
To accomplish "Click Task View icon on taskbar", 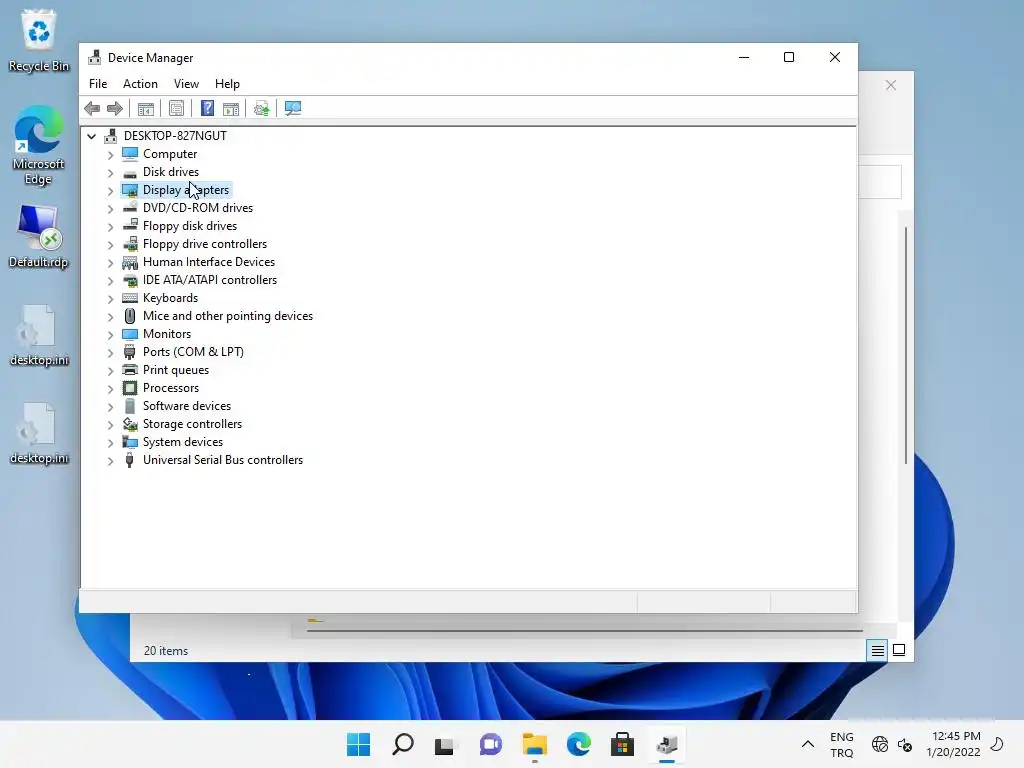I will point(444,744).
